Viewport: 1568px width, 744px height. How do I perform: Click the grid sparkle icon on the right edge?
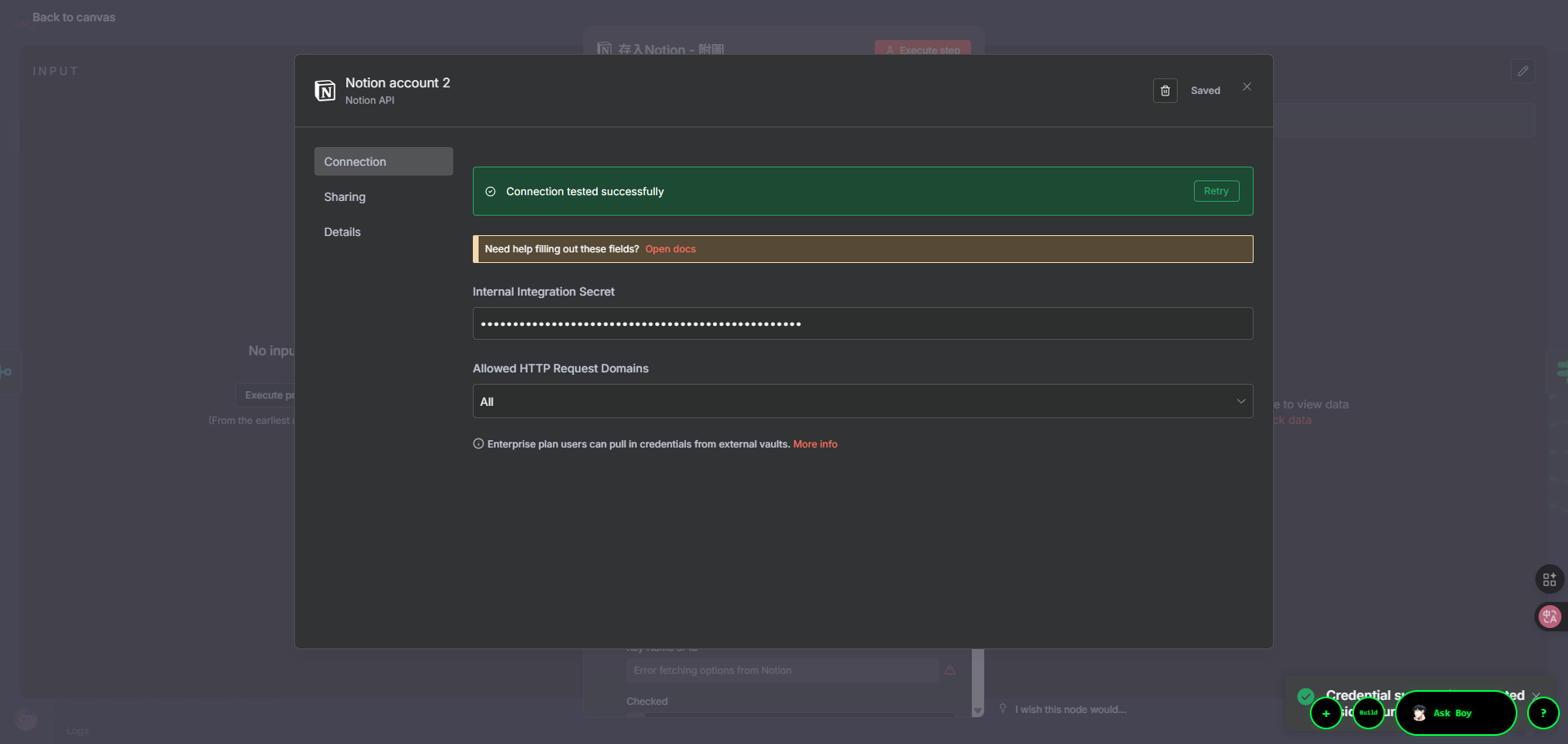point(1549,579)
